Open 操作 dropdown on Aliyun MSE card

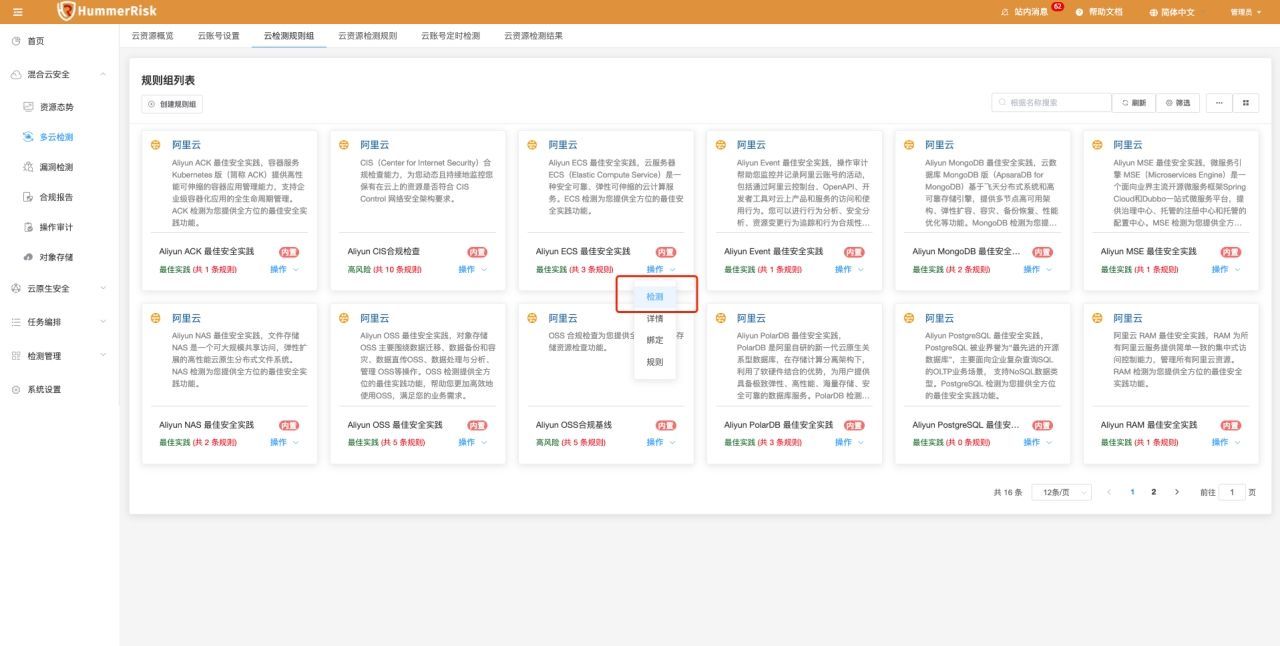point(1225,269)
